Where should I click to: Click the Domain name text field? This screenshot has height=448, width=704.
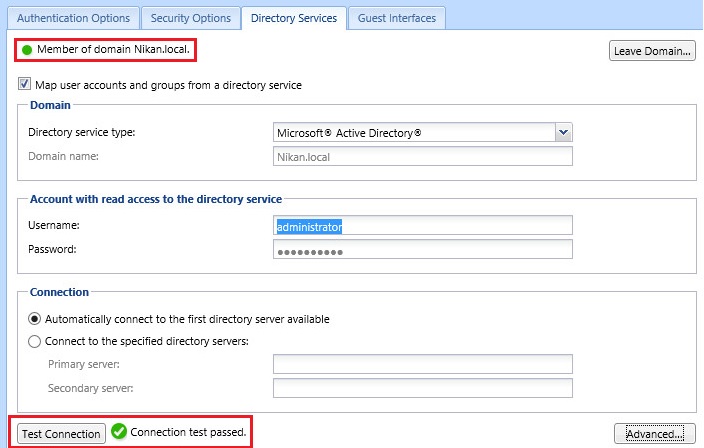(x=422, y=156)
